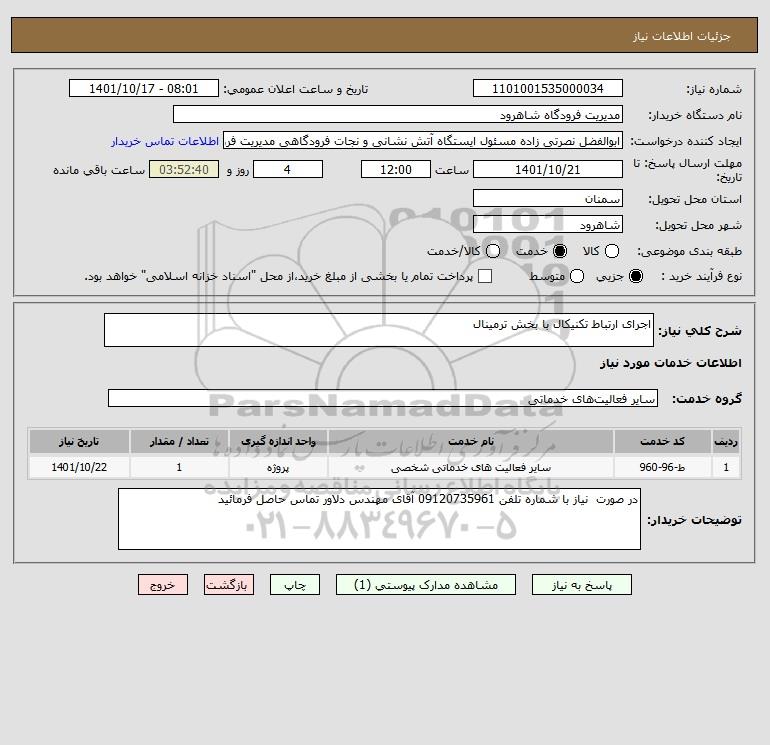Click the شرح کلی نیاز label
The image size is (770, 745).
[x=700, y=331]
